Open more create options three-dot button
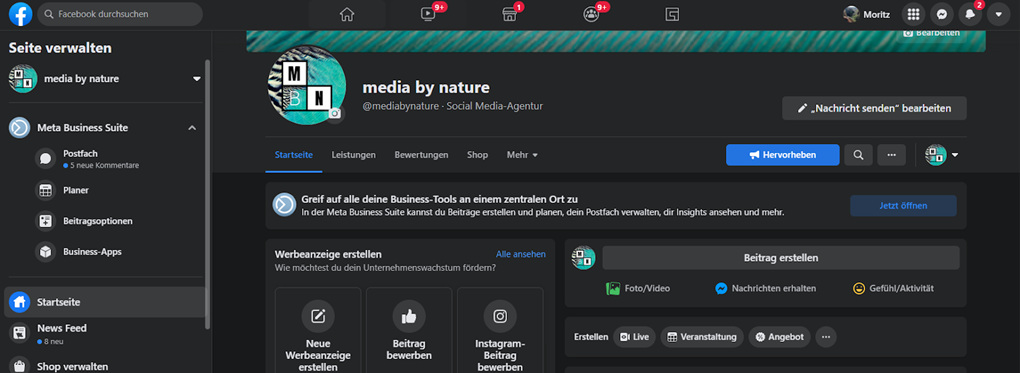This screenshot has width=1020, height=373. (826, 337)
